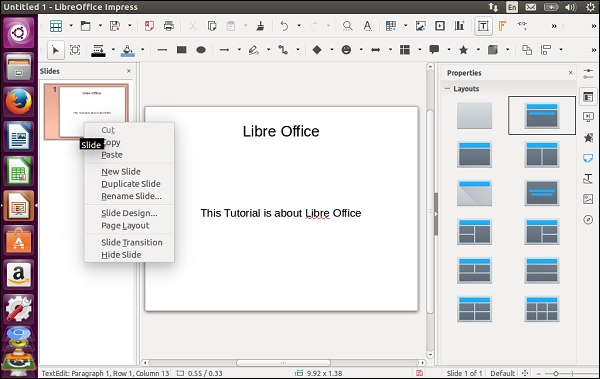The height and width of the screenshot is (379, 600).
Task: Open the Undo history dropdown arrow
Action: pos(299,26)
